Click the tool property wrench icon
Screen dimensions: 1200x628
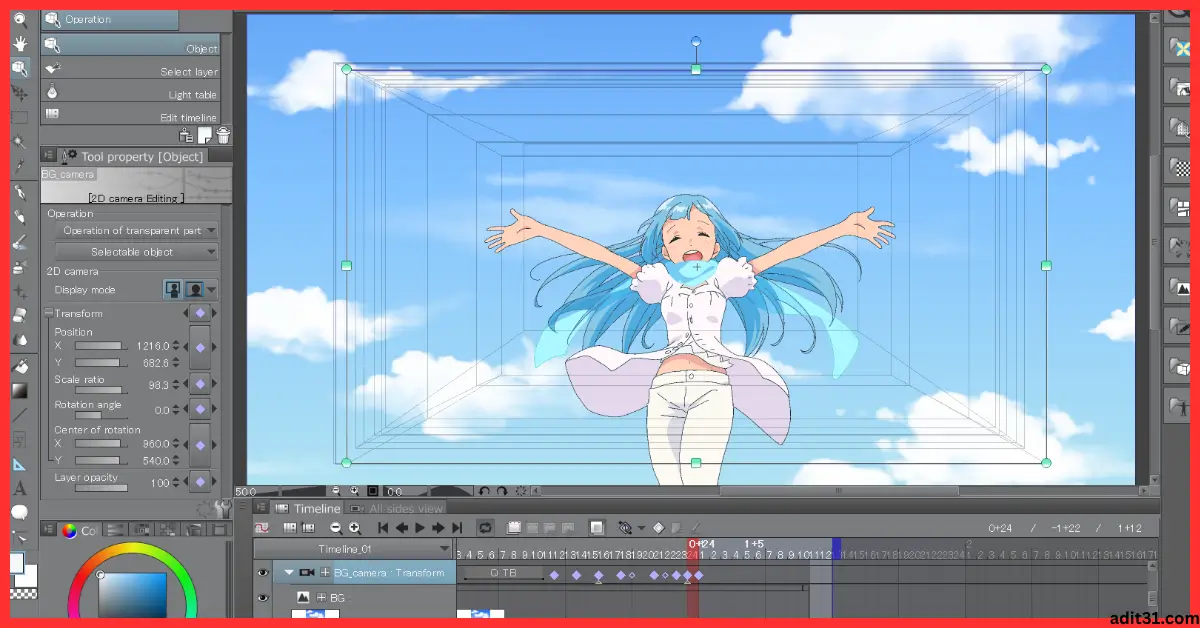[x=222, y=511]
